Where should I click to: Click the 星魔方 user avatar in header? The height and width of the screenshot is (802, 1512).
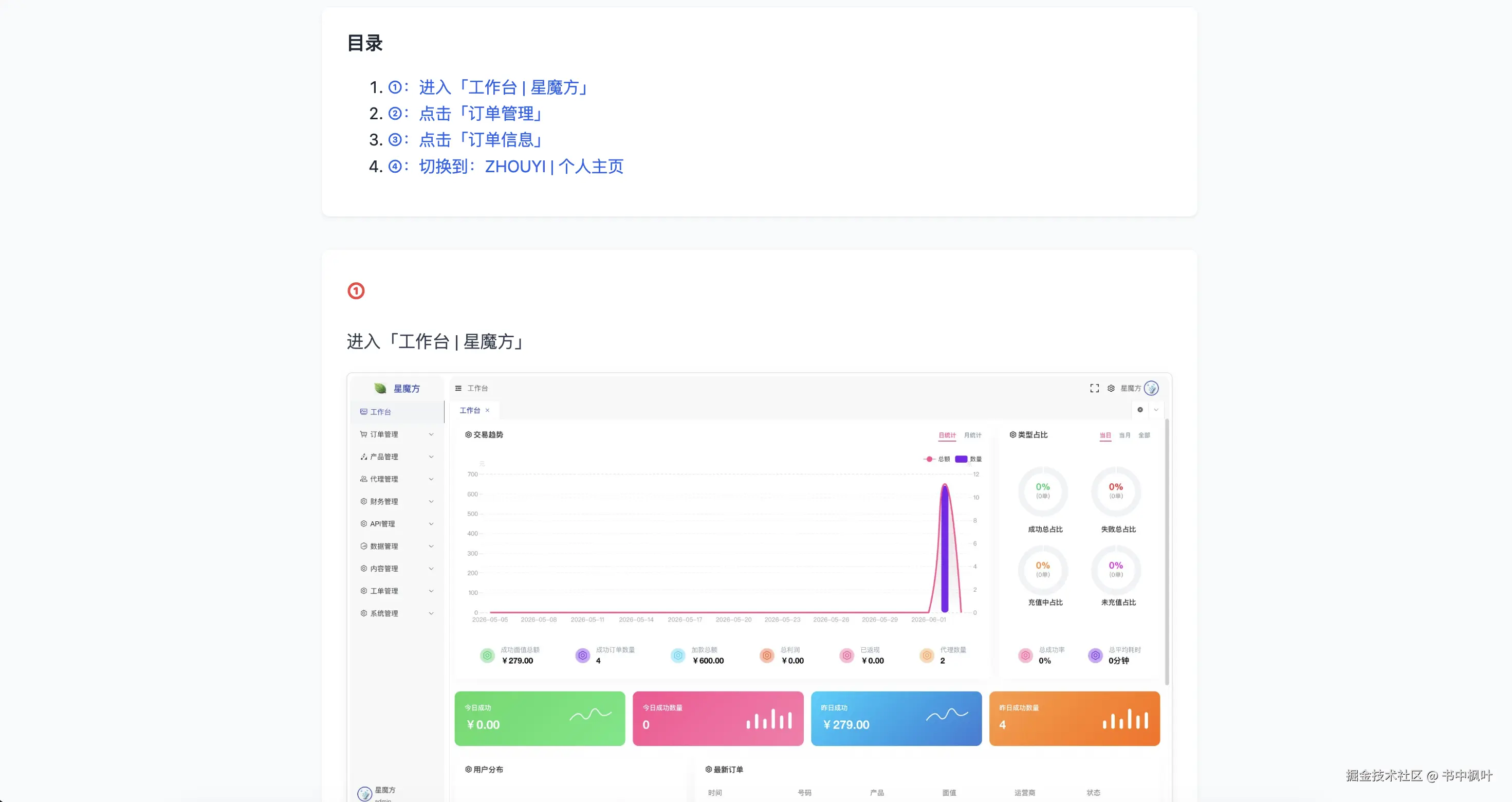(x=1152, y=388)
